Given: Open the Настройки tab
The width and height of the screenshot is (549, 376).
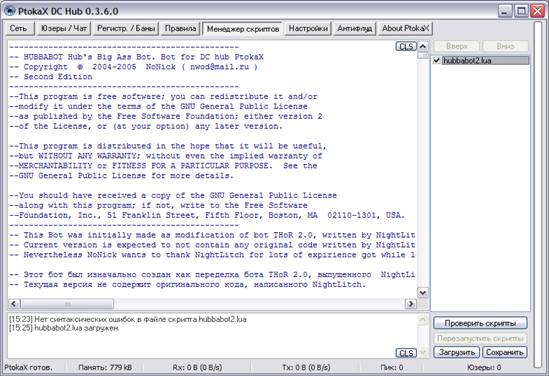Looking at the screenshot, I should 308,28.
